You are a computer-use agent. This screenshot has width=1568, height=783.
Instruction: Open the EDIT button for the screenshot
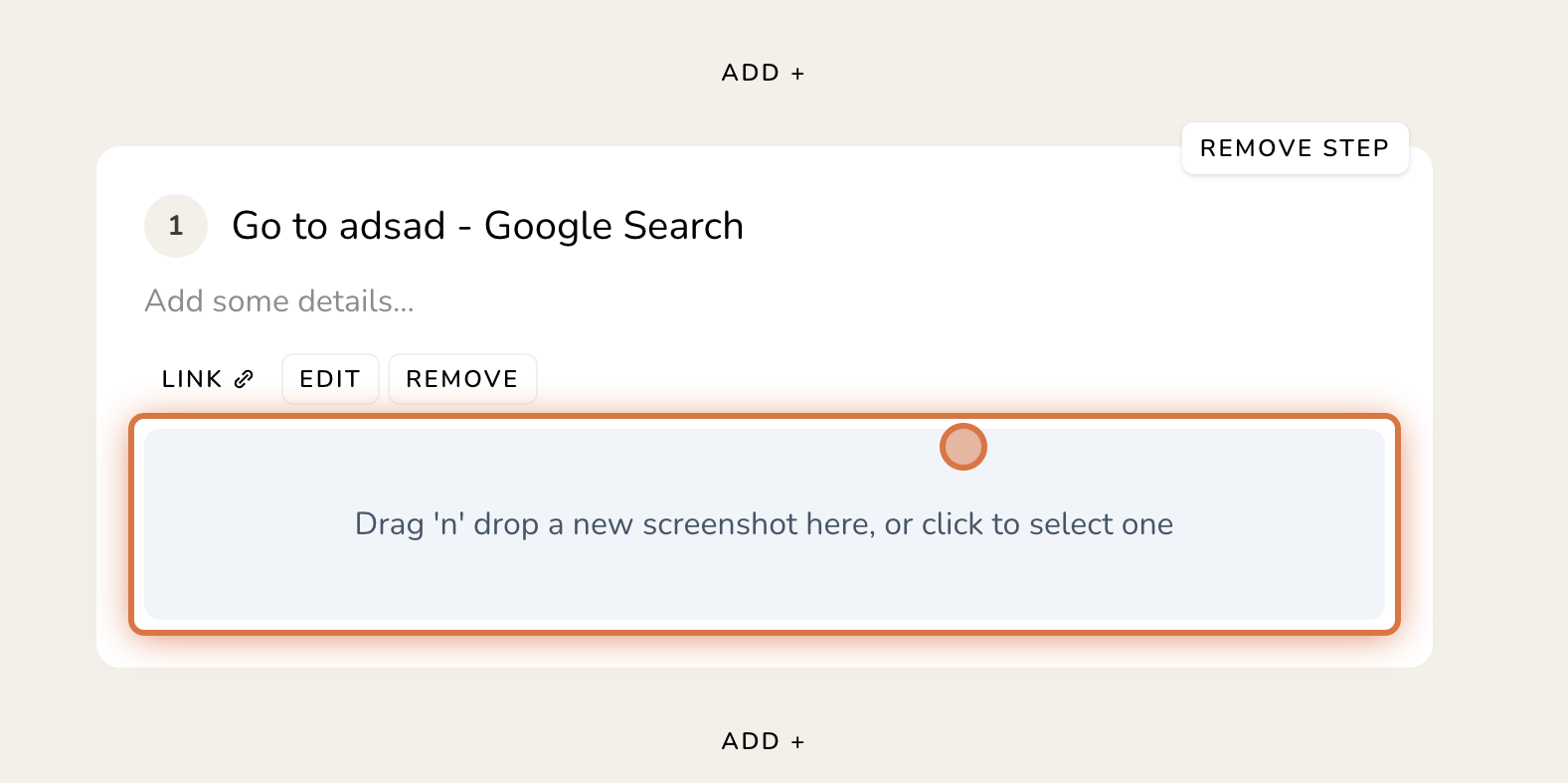330,379
